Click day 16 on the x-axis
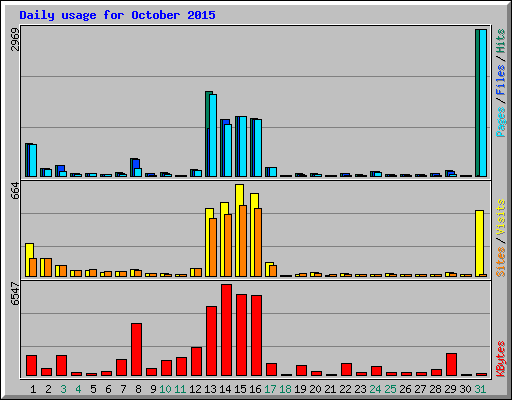 (255, 389)
